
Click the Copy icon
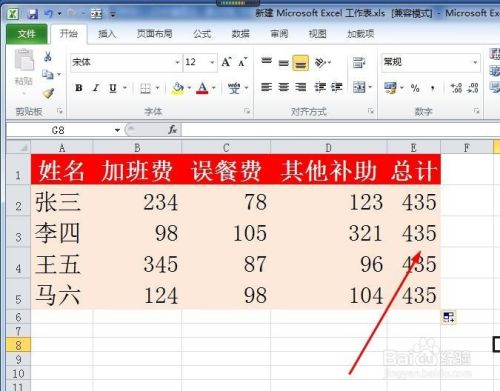[48, 74]
